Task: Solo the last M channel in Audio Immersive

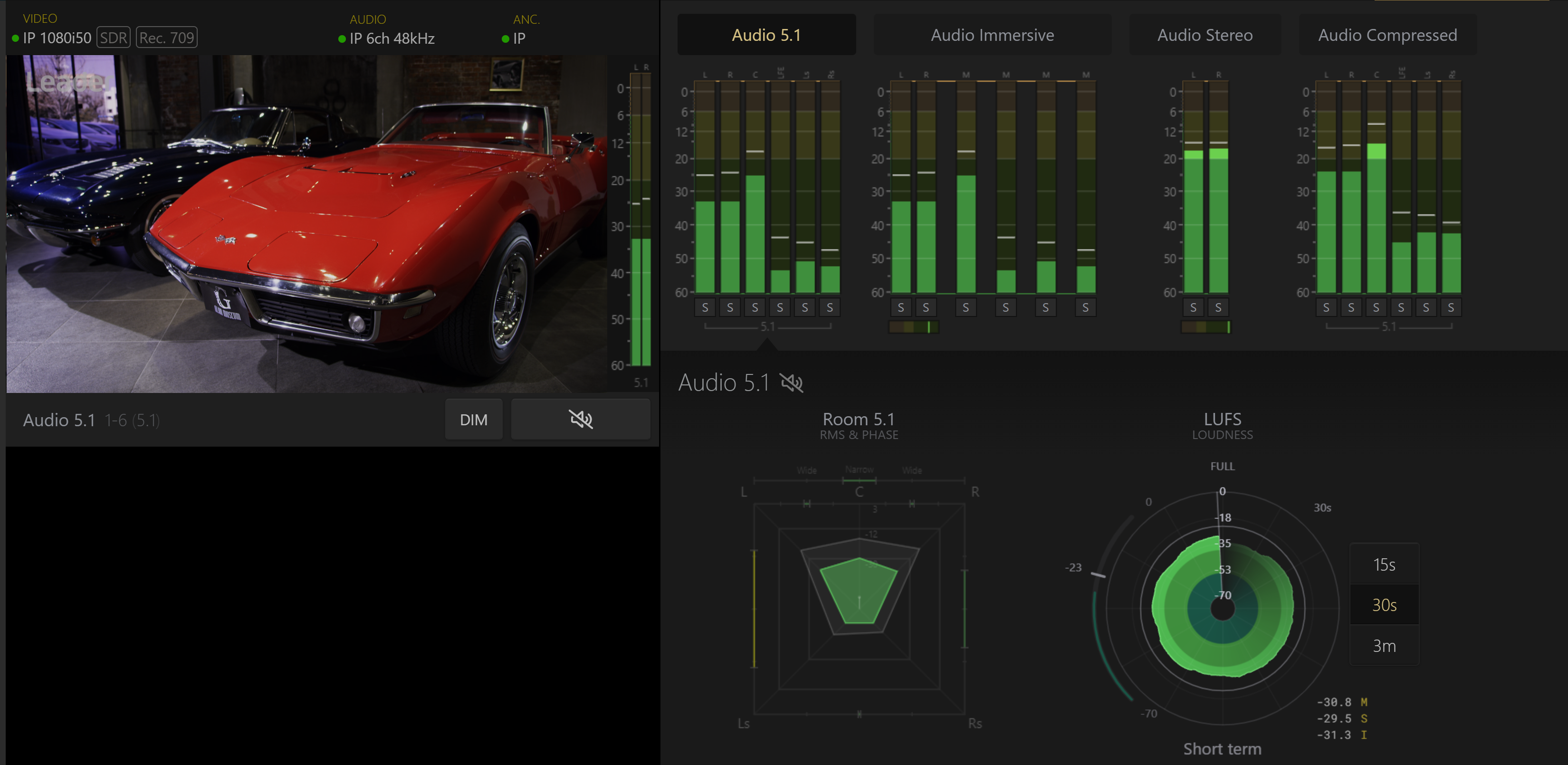Action: (1085, 307)
